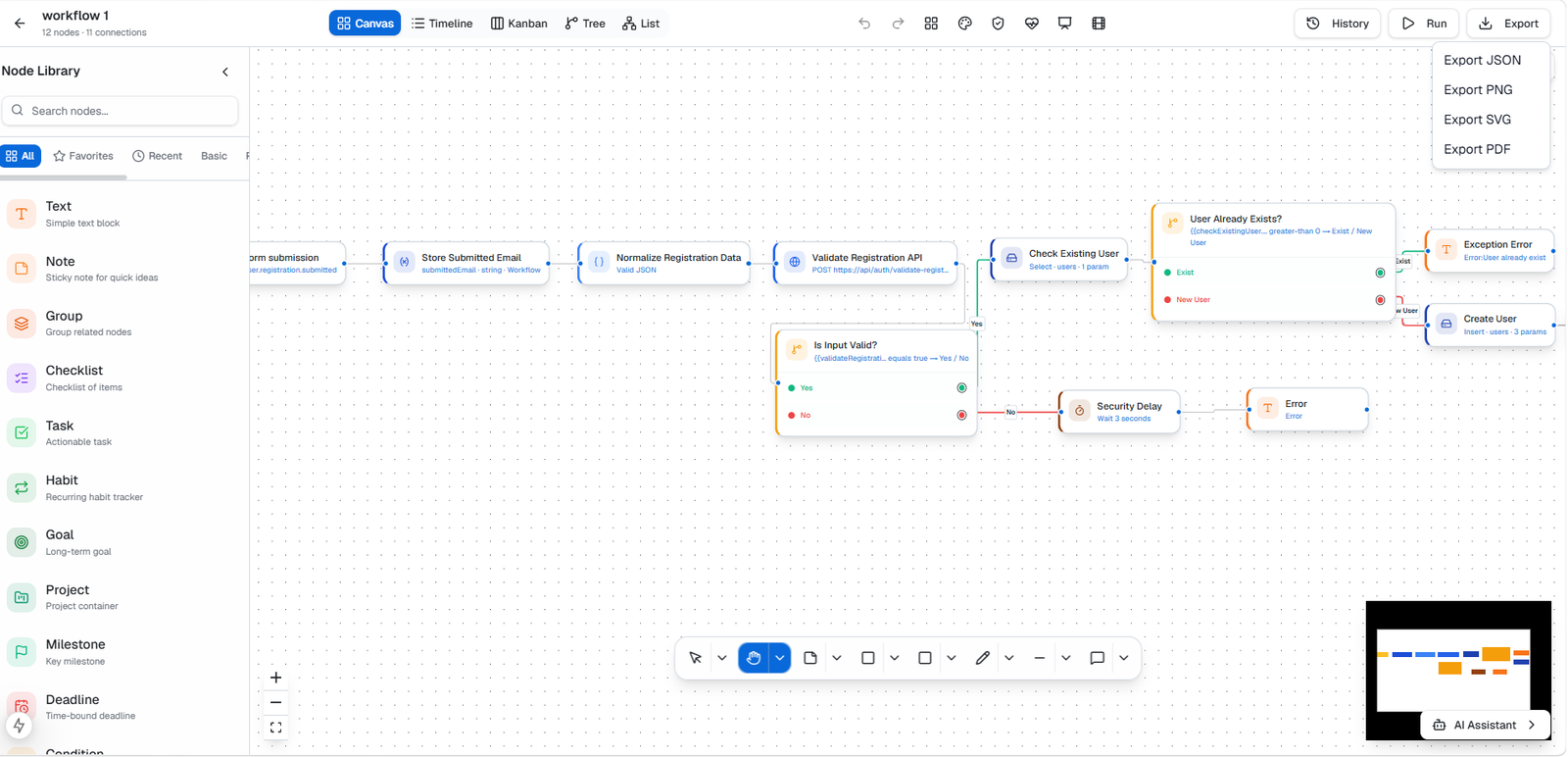
Task: Select the comment bubble tool
Action: tap(1098, 658)
